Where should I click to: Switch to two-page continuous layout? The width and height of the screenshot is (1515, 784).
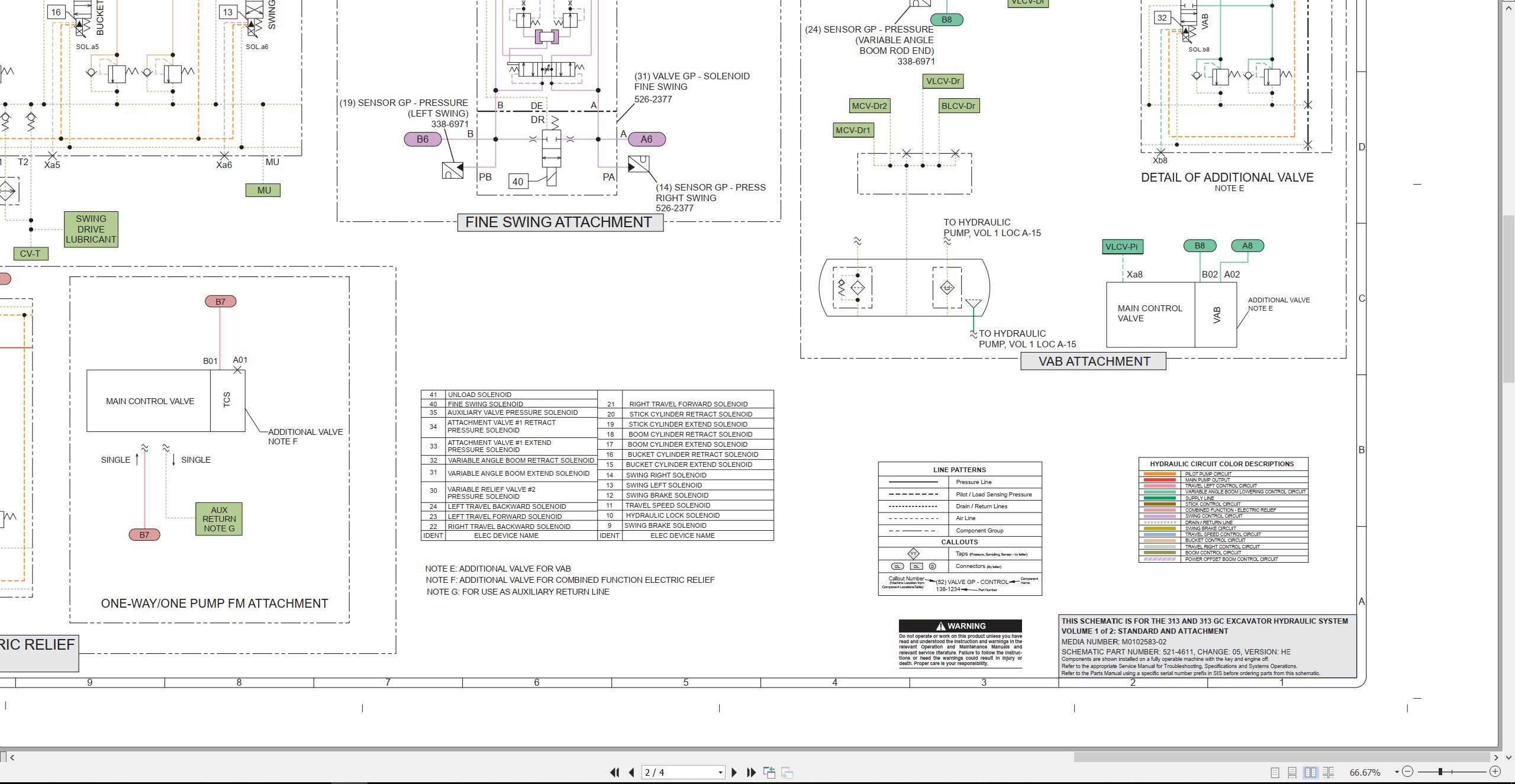pyautogui.click(x=1328, y=772)
